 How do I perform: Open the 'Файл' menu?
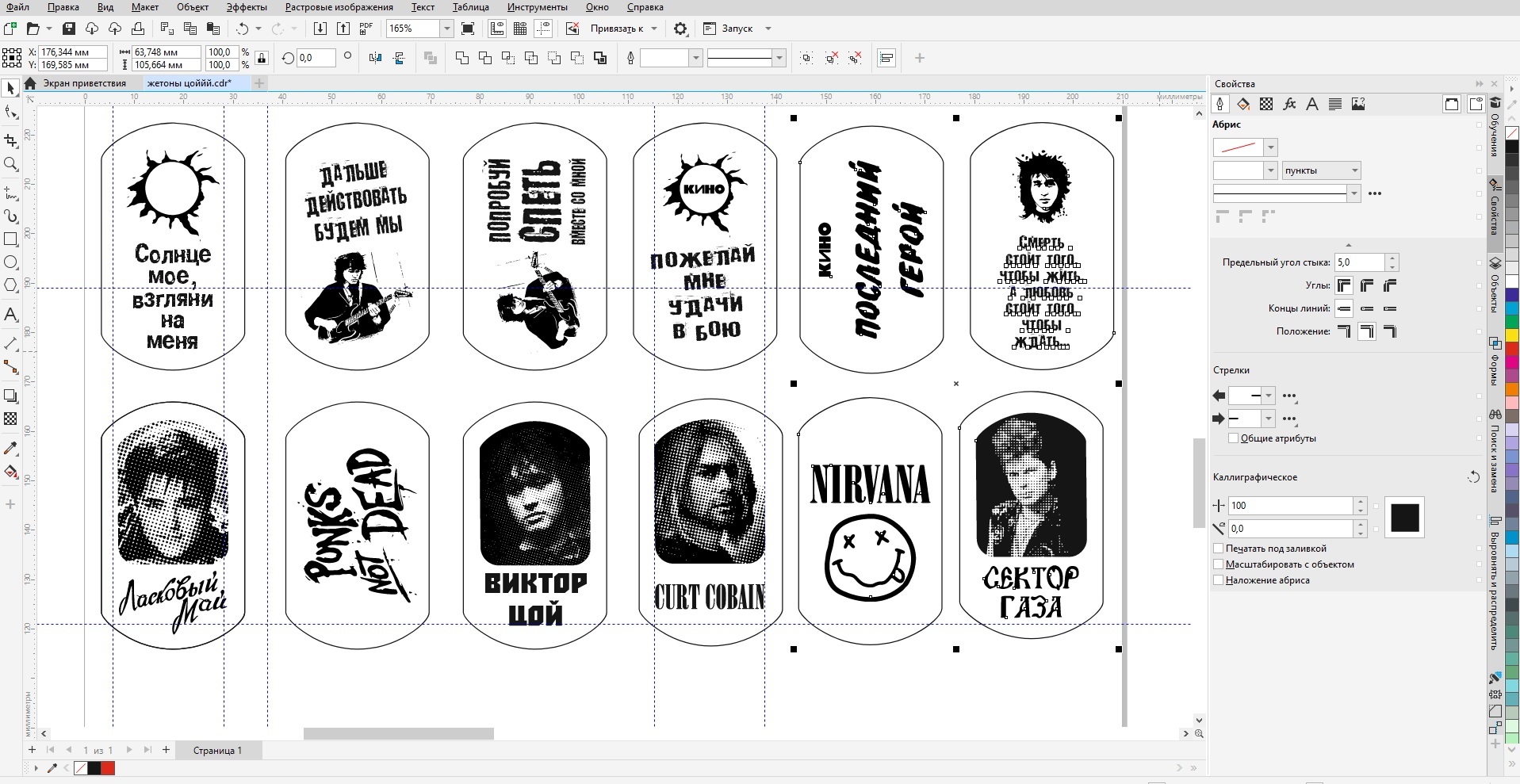pyautogui.click(x=17, y=7)
